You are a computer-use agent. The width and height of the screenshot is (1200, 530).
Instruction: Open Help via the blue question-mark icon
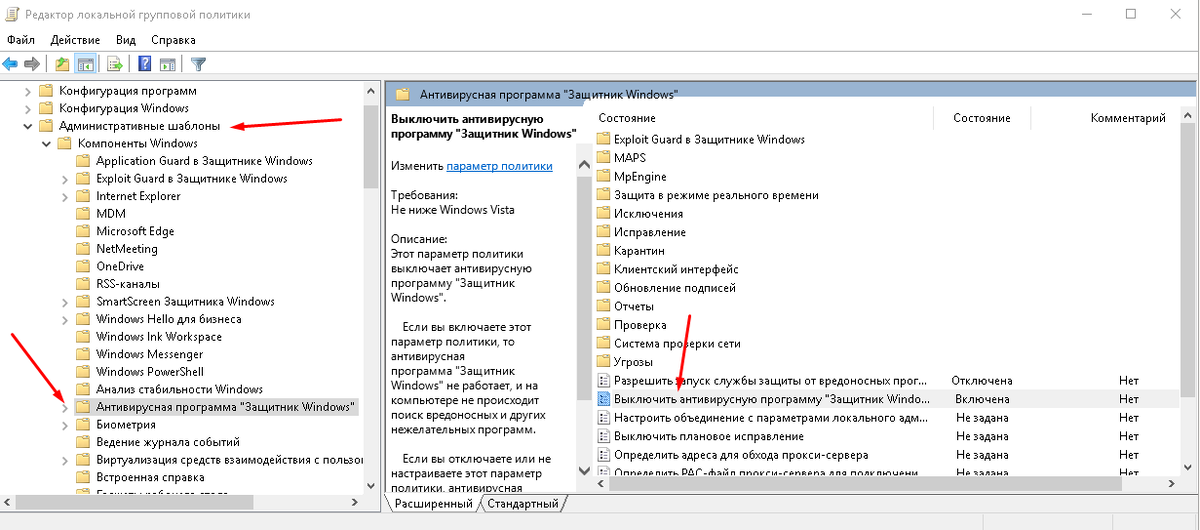pyautogui.click(x=145, y=64)
